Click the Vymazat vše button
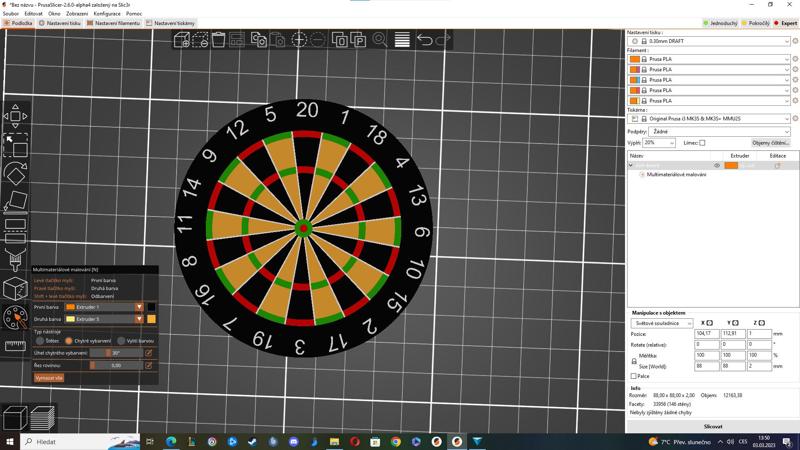Screen dimensions: 800x450 (49, 378)
